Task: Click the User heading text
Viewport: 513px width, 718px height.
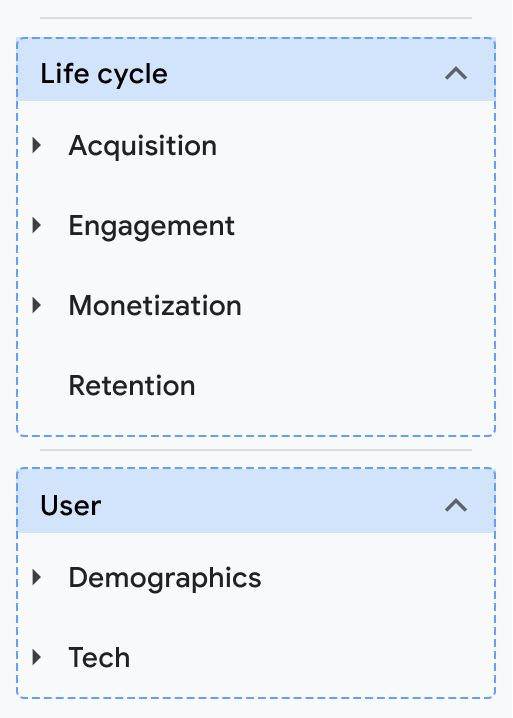Action: (71, 506)
